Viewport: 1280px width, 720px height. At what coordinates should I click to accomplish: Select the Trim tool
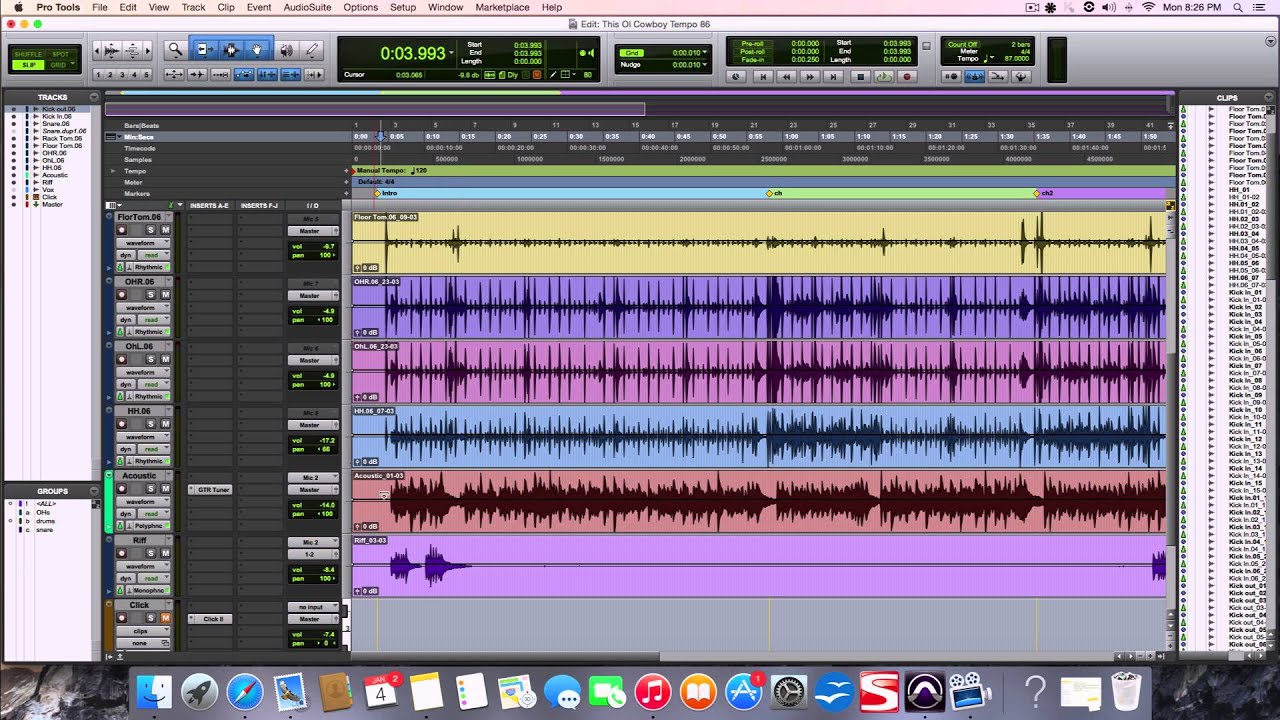pos(204,50)
